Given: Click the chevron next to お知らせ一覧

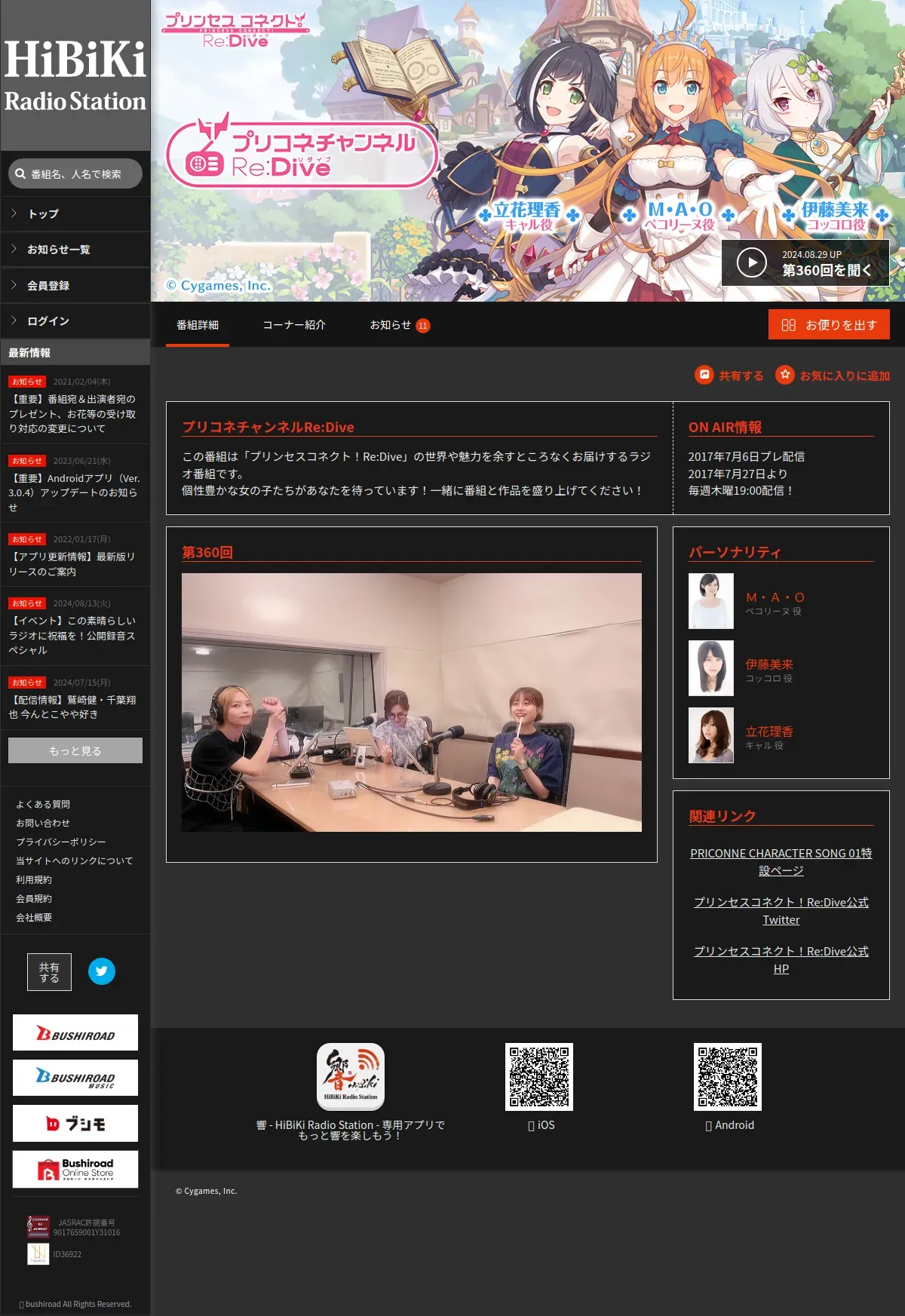Looking at the screenshot, I should [14, 249].
